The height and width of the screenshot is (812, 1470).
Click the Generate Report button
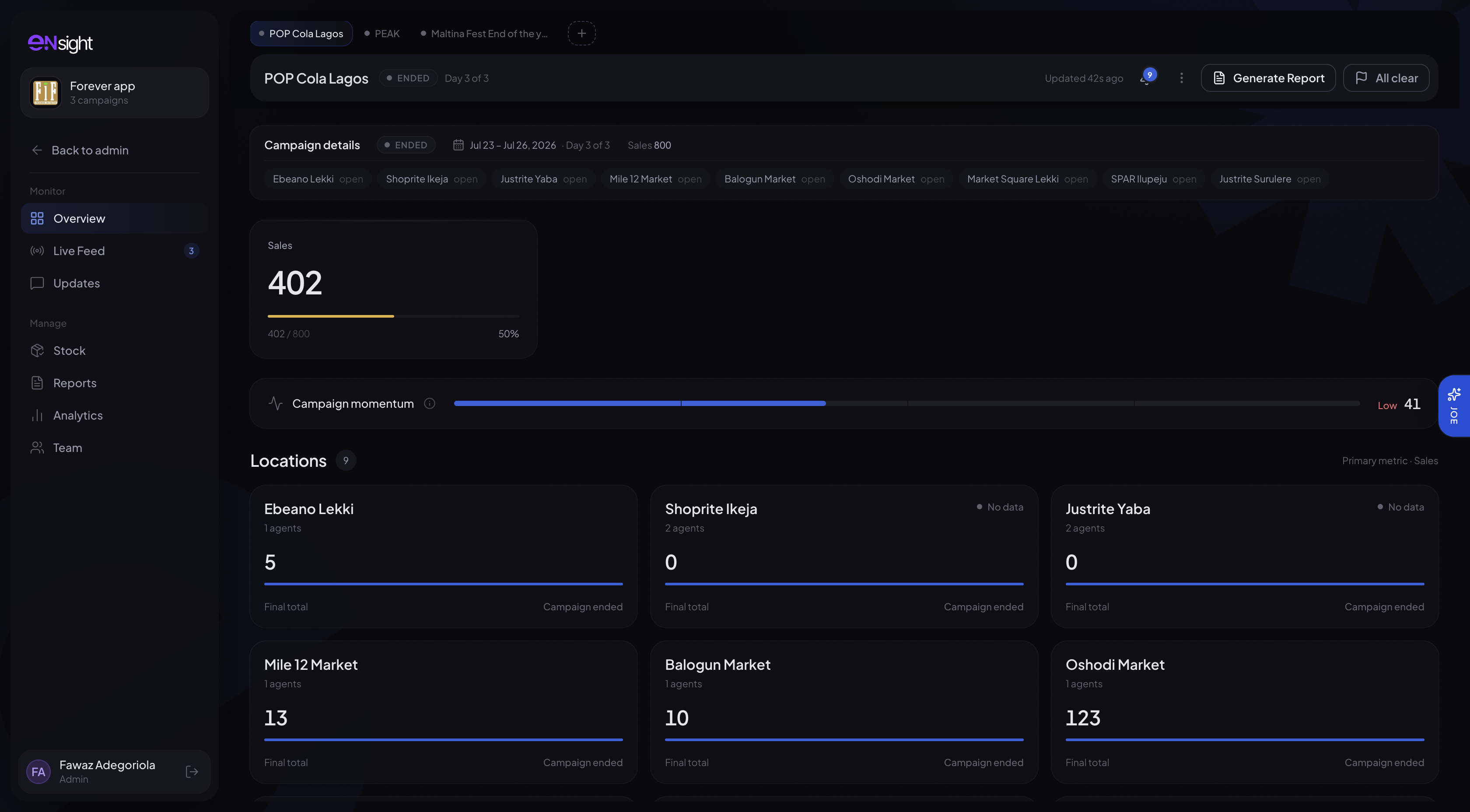(x=1268, y=78)
